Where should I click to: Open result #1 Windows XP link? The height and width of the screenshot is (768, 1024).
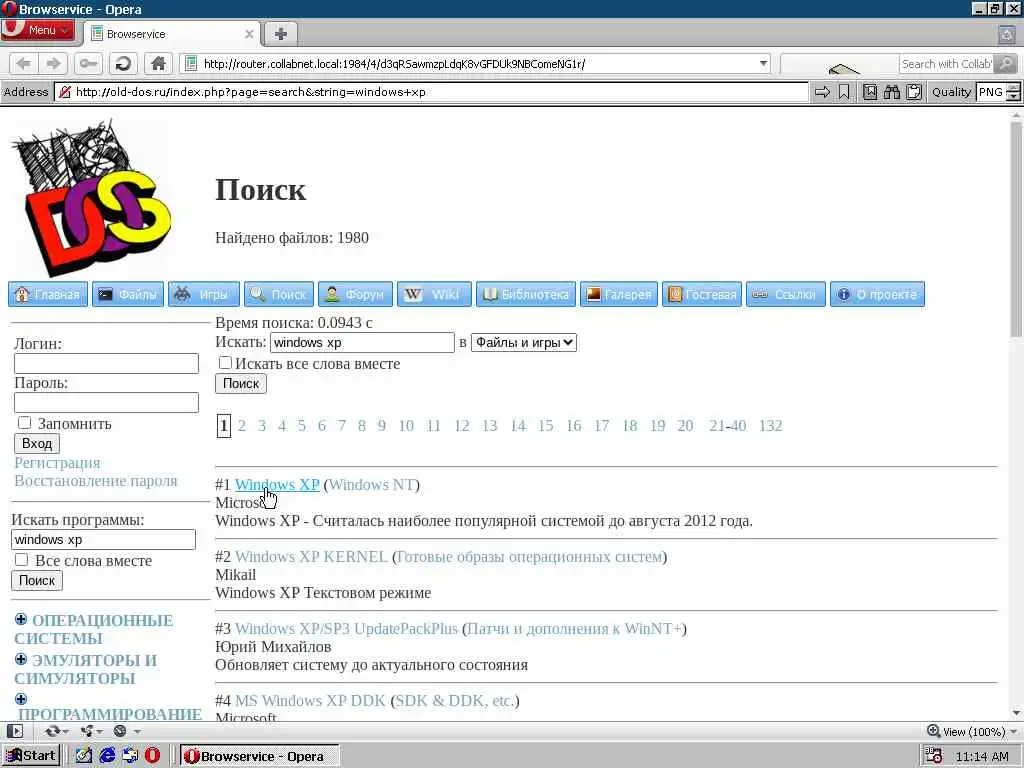(277, 485)
